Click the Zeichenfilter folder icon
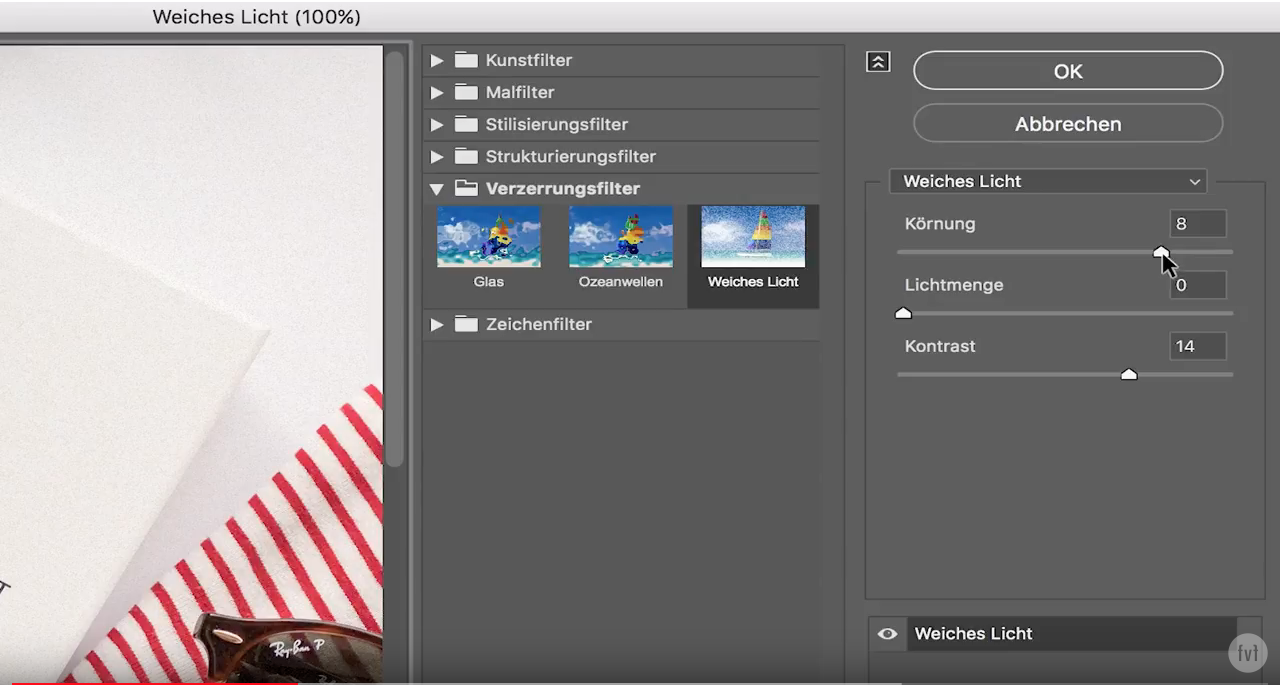Screen dimensions: 1280x685 tap(466, 324)
